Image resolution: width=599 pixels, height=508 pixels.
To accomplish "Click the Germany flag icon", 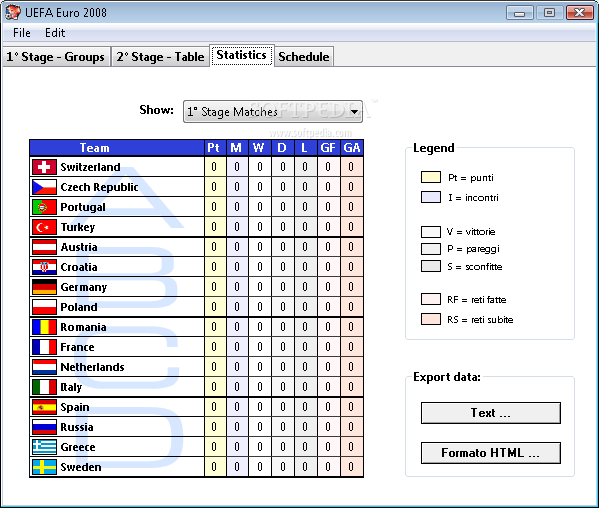I will [x=44, y=287].
